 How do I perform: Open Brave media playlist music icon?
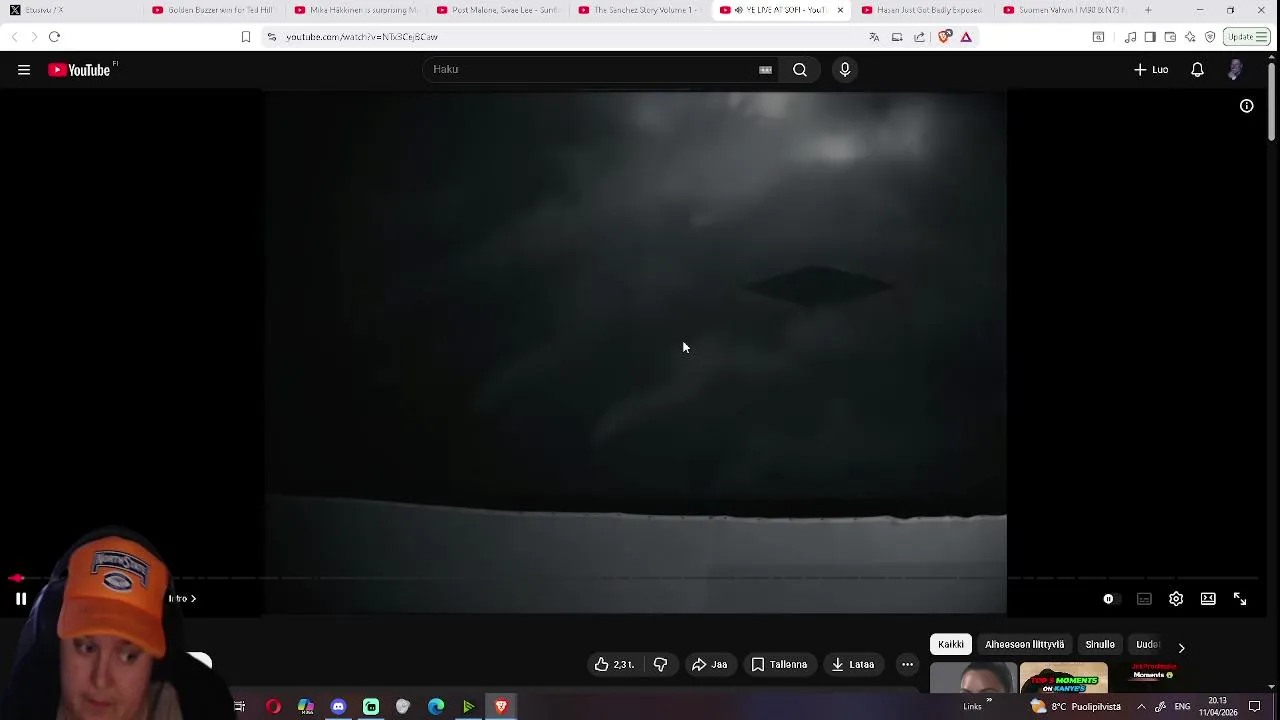tap(1130, 37)
